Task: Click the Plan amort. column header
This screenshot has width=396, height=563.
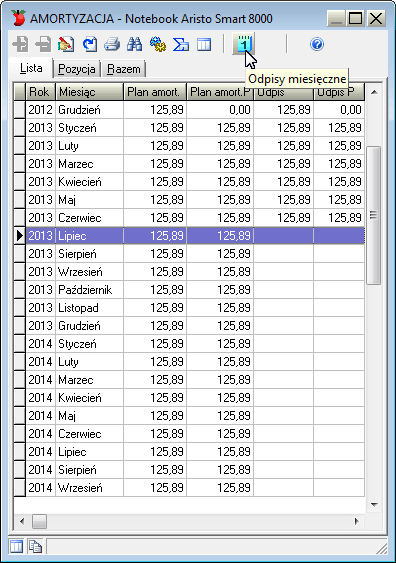Action: pos(155,92)
